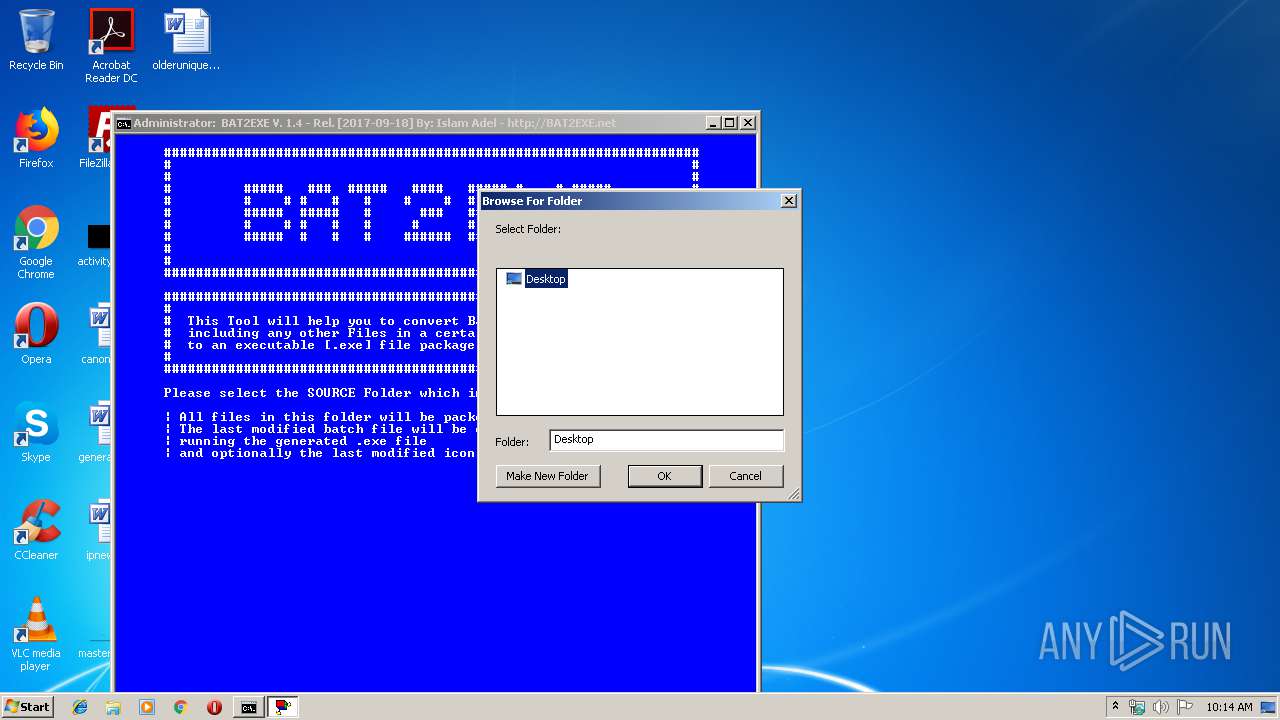Open Chrome from the taskbar
The width and height of the screenshot is (1280, 720).
click(180, 707)
